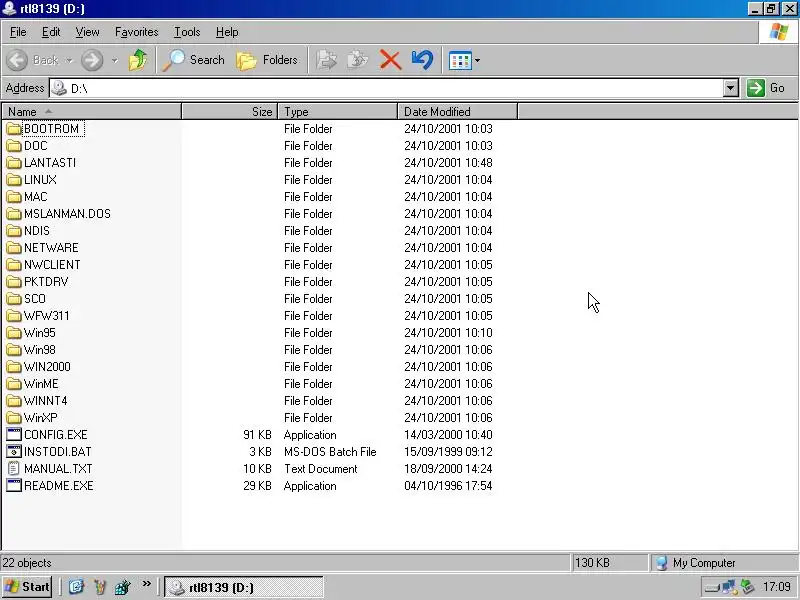Open the File menu
The width and height of the screenshot is (800, 600).
18,32
